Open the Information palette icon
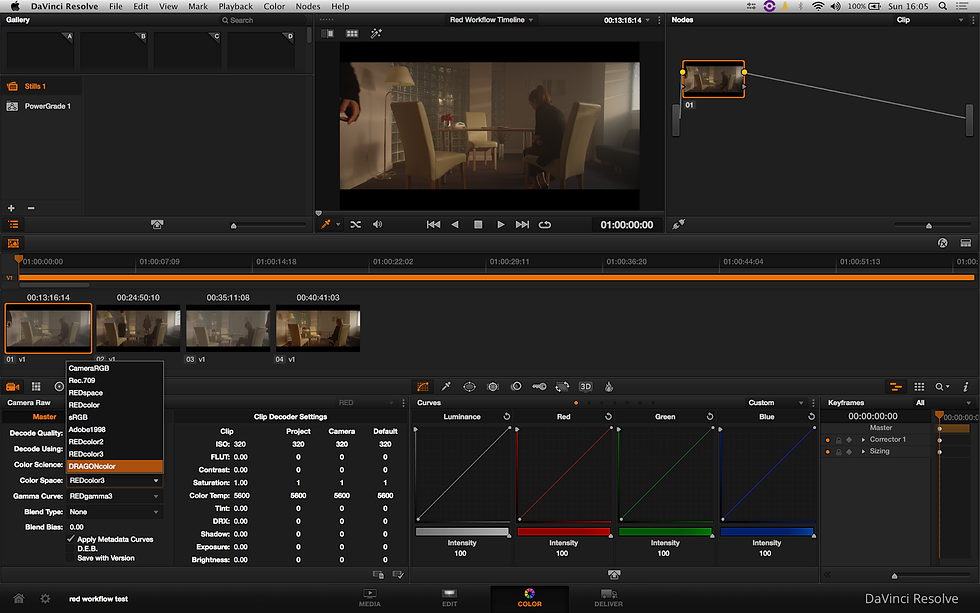The height and width of the screenshot is (613, 980). click(x=965, y=387)
